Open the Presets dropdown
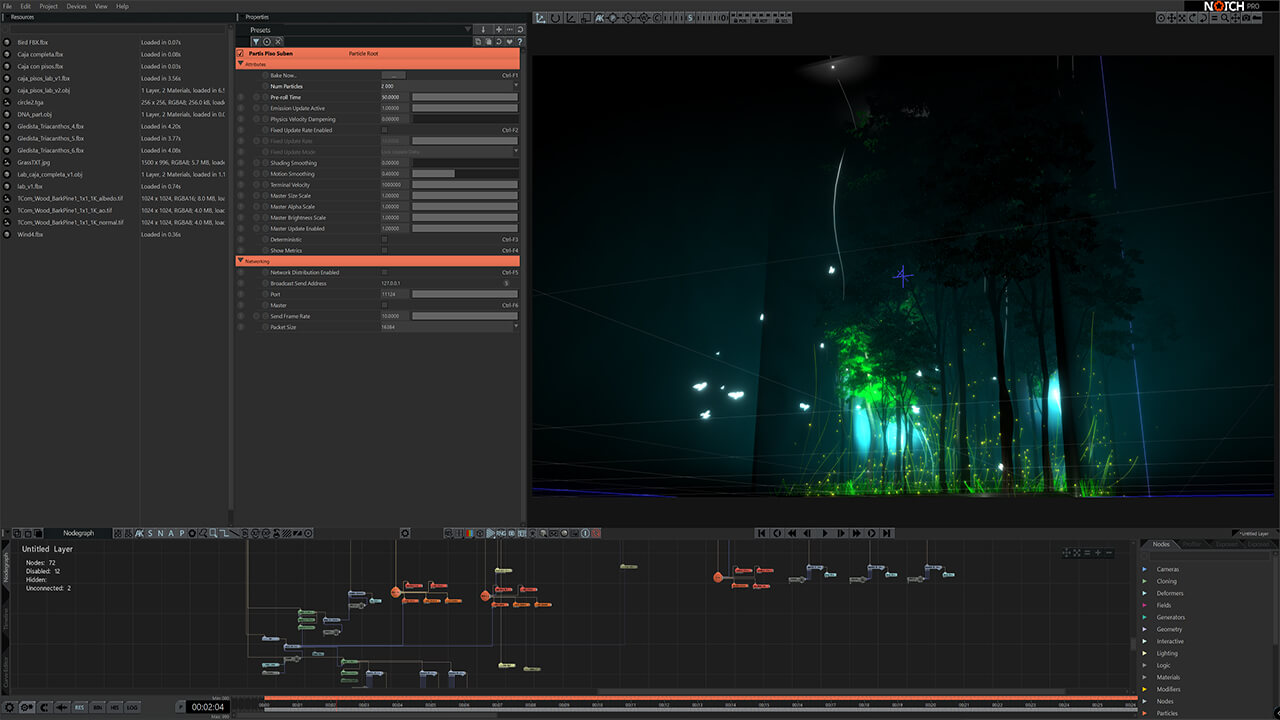 coord(468,30)
